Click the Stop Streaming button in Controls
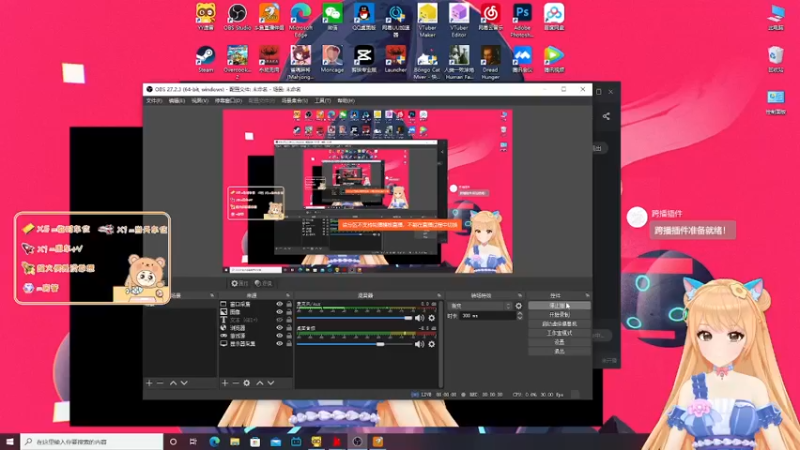The image size is (800, 450). [559, 306]
